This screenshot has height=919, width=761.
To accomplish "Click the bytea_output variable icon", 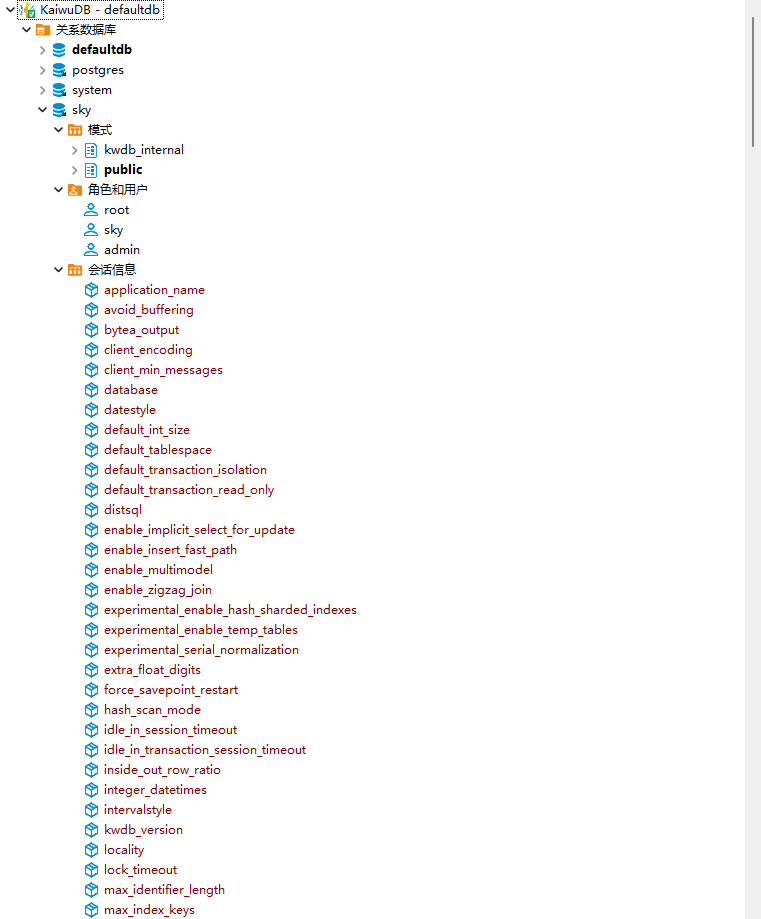I will click(x=91, y=330).
